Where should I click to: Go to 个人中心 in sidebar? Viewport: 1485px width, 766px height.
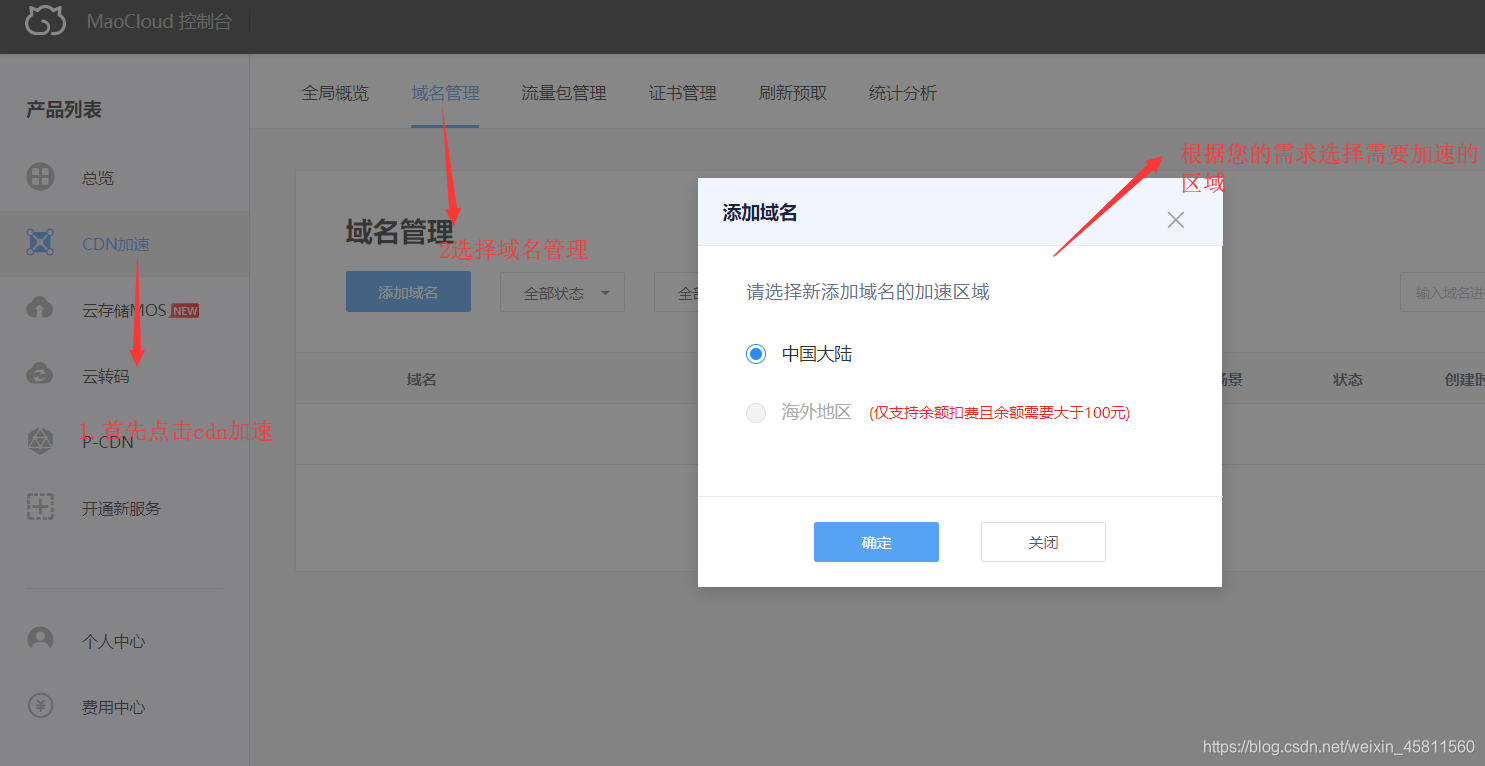(125, 641)
